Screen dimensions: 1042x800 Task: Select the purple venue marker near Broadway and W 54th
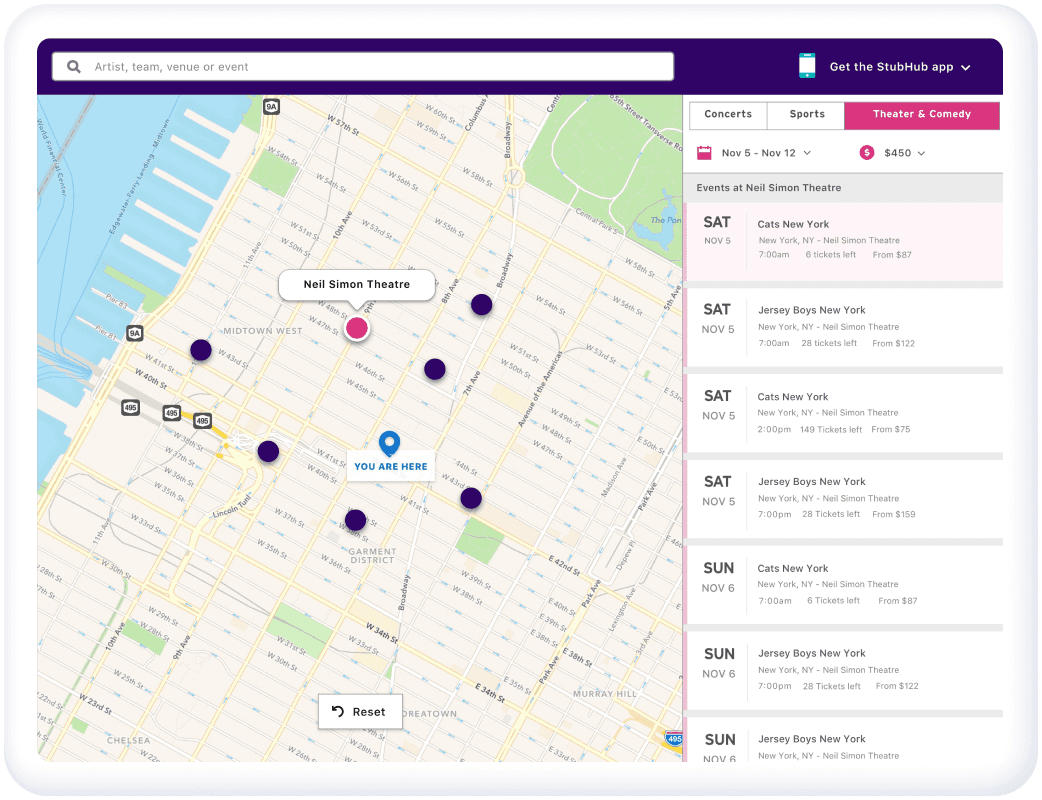[x=481, y=304]
